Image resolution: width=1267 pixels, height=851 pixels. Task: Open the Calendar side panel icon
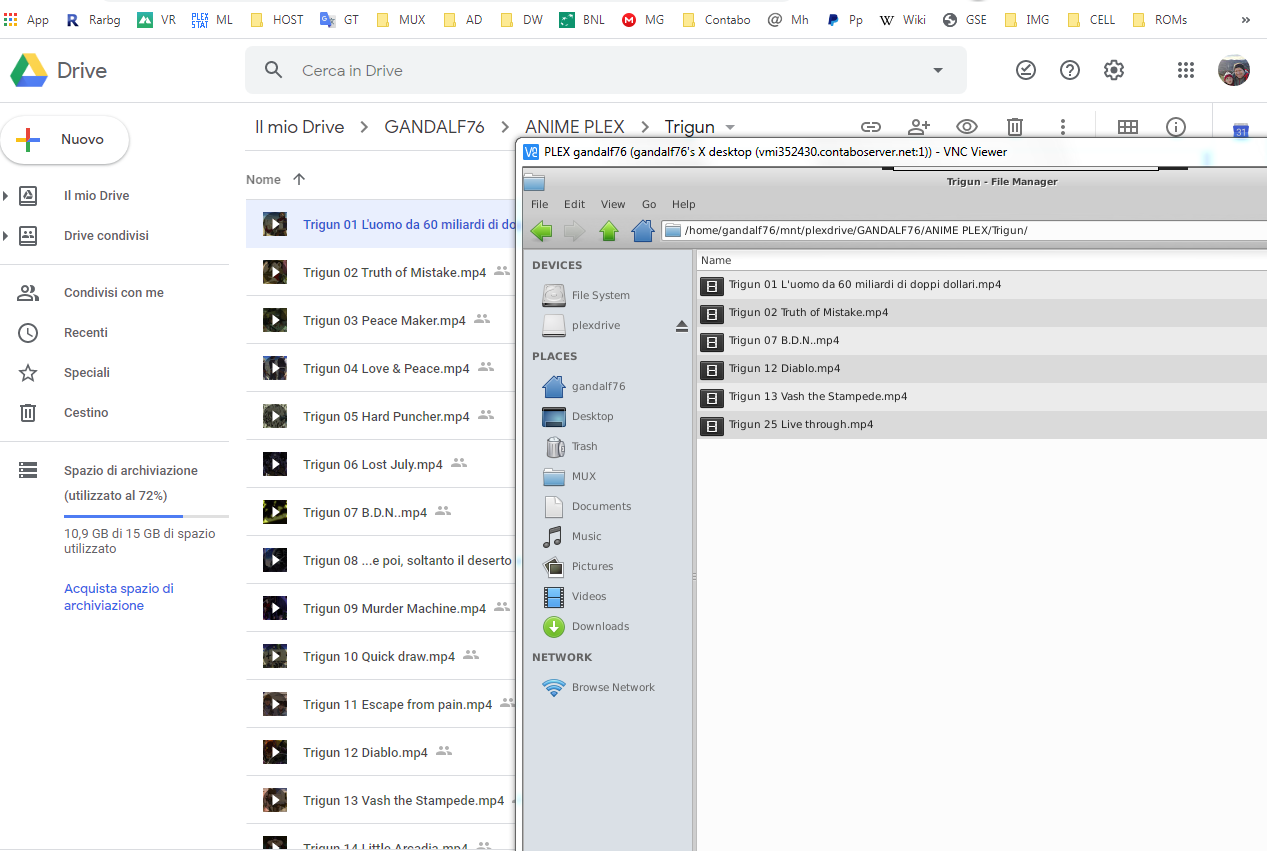pyautogui.click(x=1241, y=130)
